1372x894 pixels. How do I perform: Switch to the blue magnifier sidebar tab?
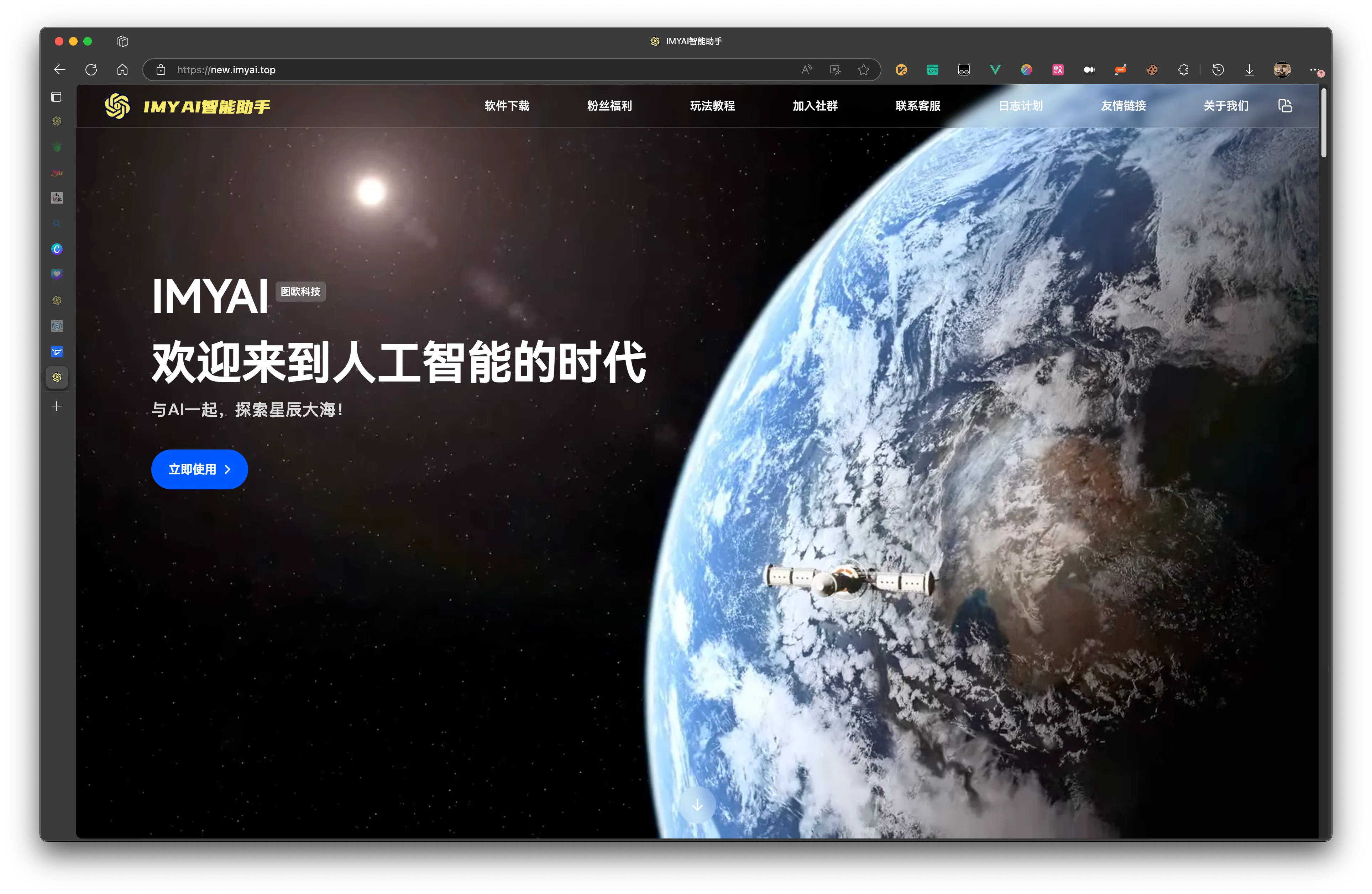click(x=57, y=223)
